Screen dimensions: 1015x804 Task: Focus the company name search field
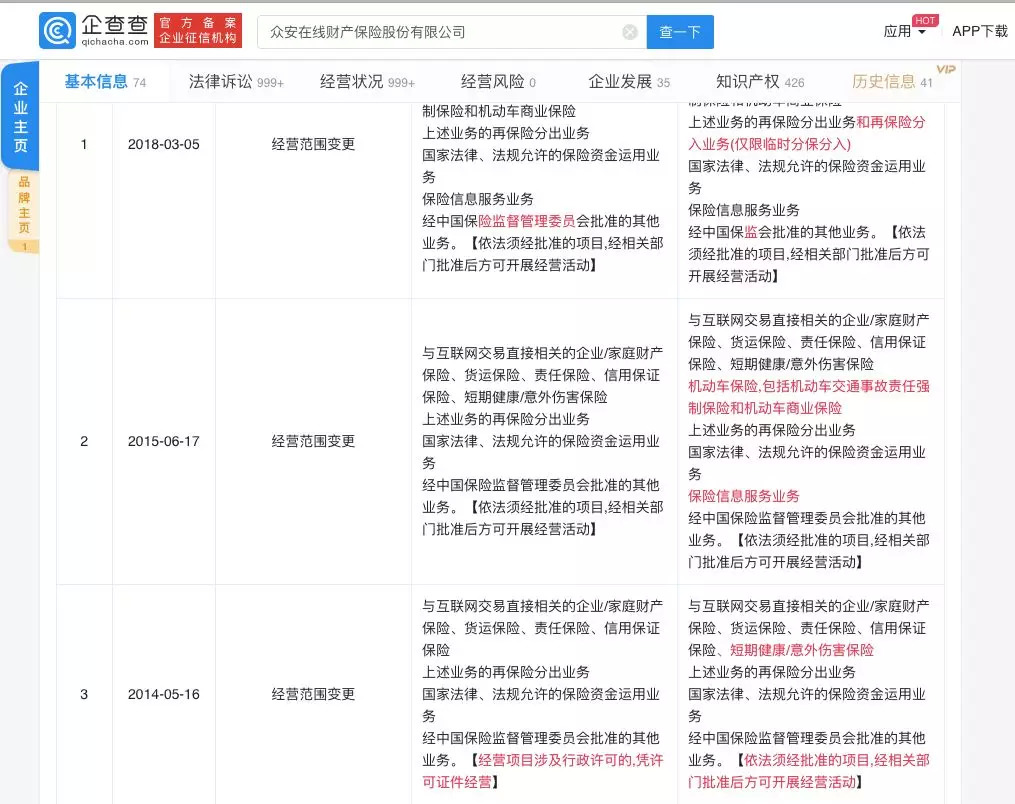(440, 32)
